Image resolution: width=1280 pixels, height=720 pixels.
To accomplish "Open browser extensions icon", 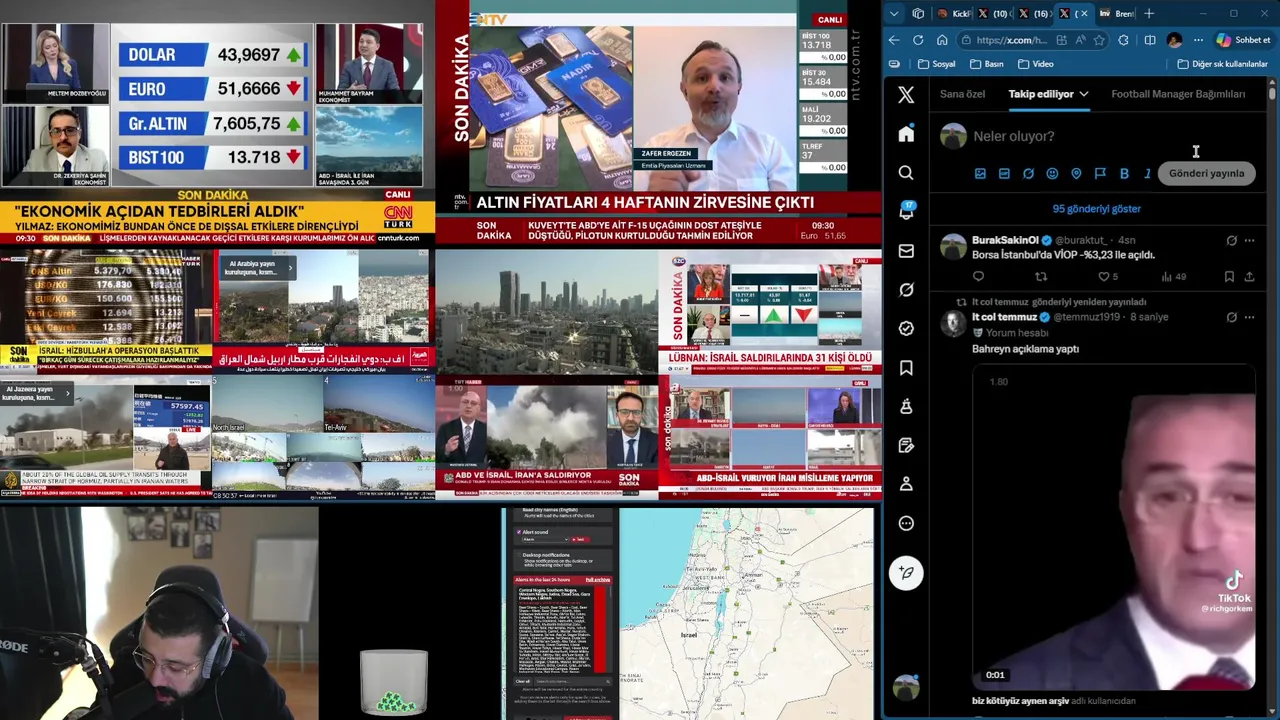I will point(1123,40).
